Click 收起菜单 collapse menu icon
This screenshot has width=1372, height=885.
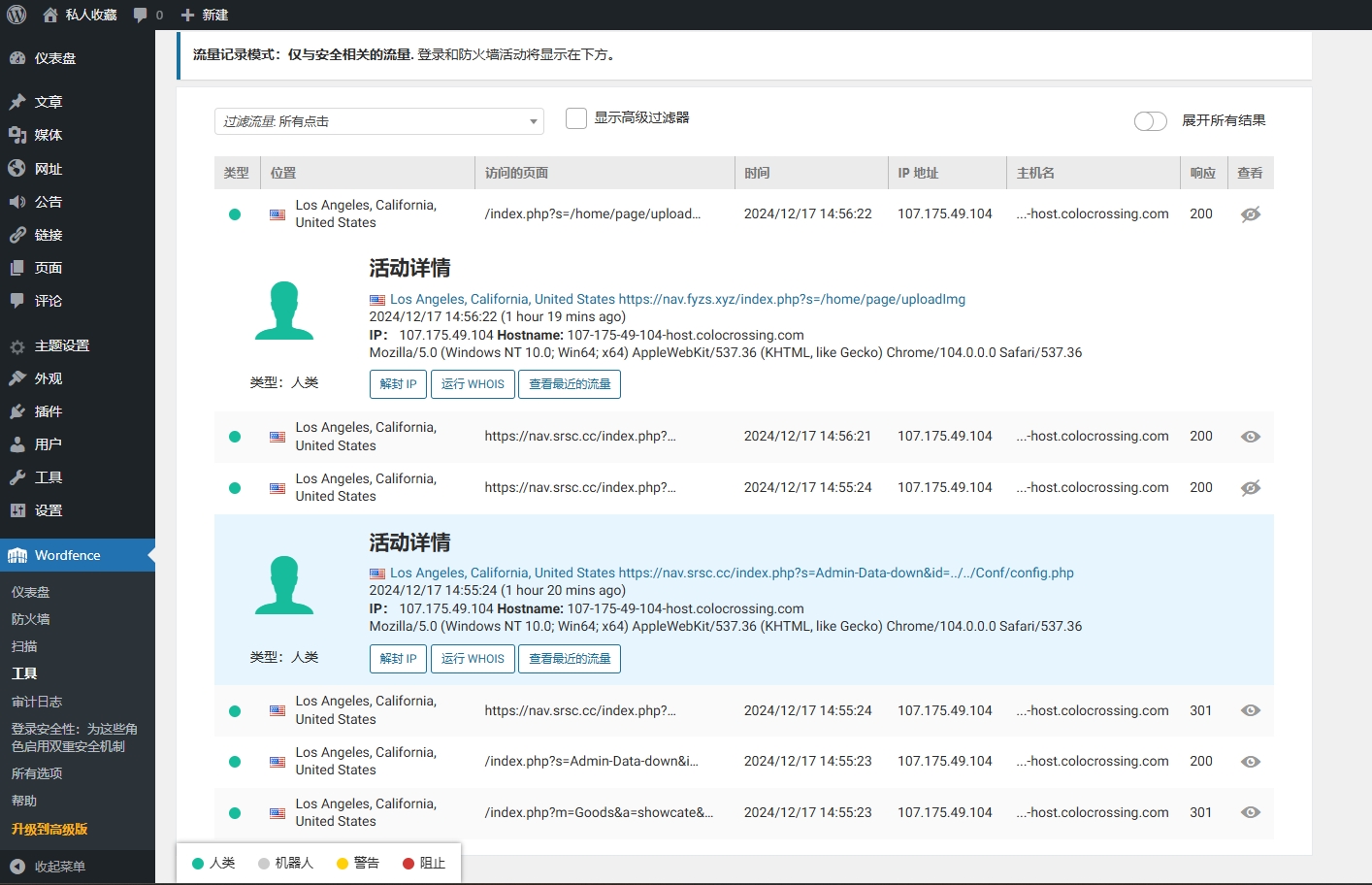17,867
